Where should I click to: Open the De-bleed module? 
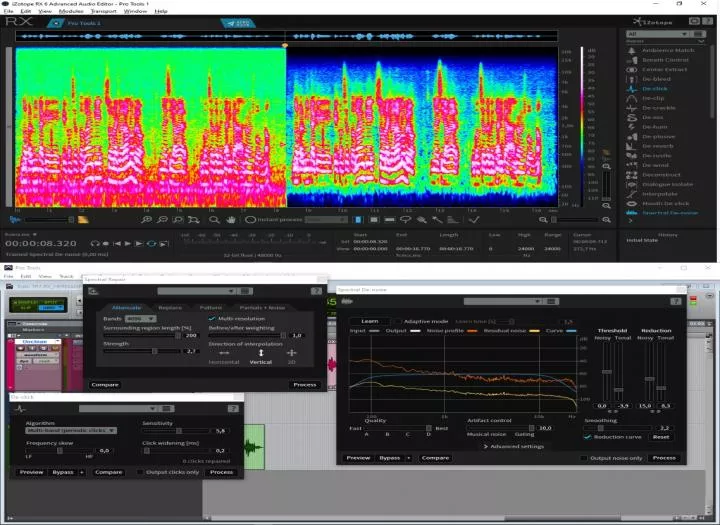pyautogui.click(x=656, y=79)
